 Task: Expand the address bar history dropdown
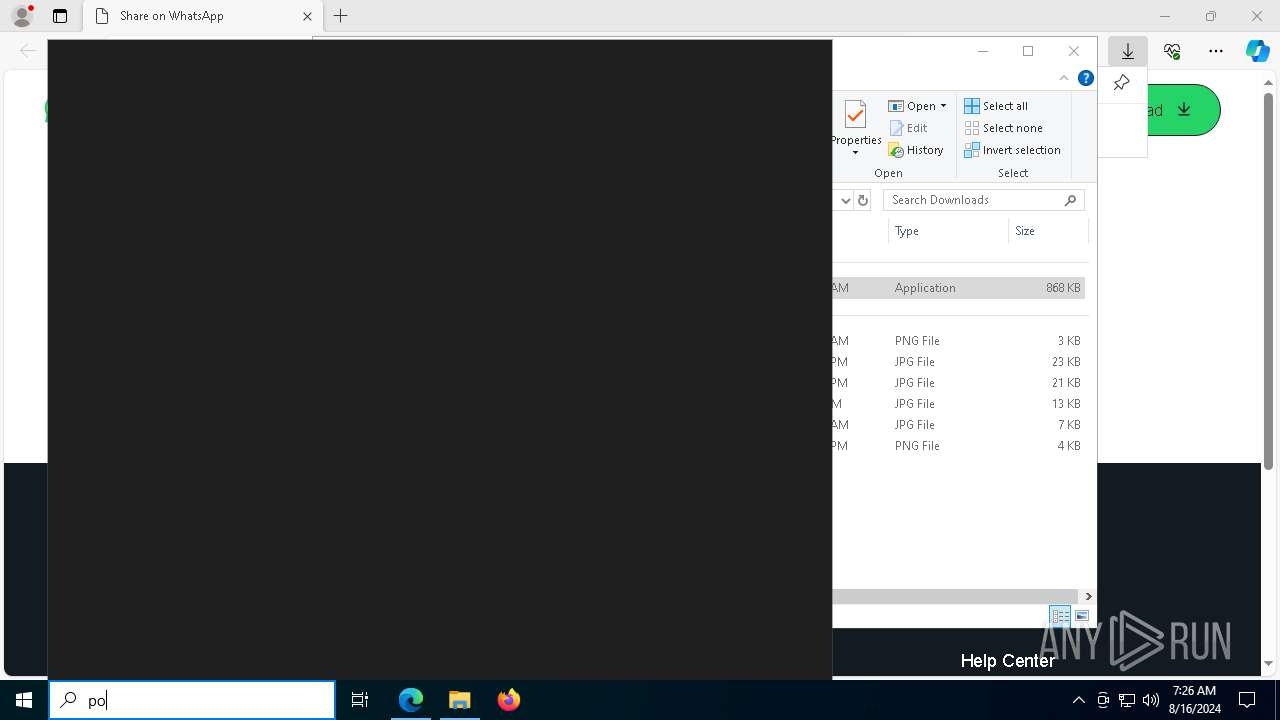pyautogui.click(x=845, y=200)
